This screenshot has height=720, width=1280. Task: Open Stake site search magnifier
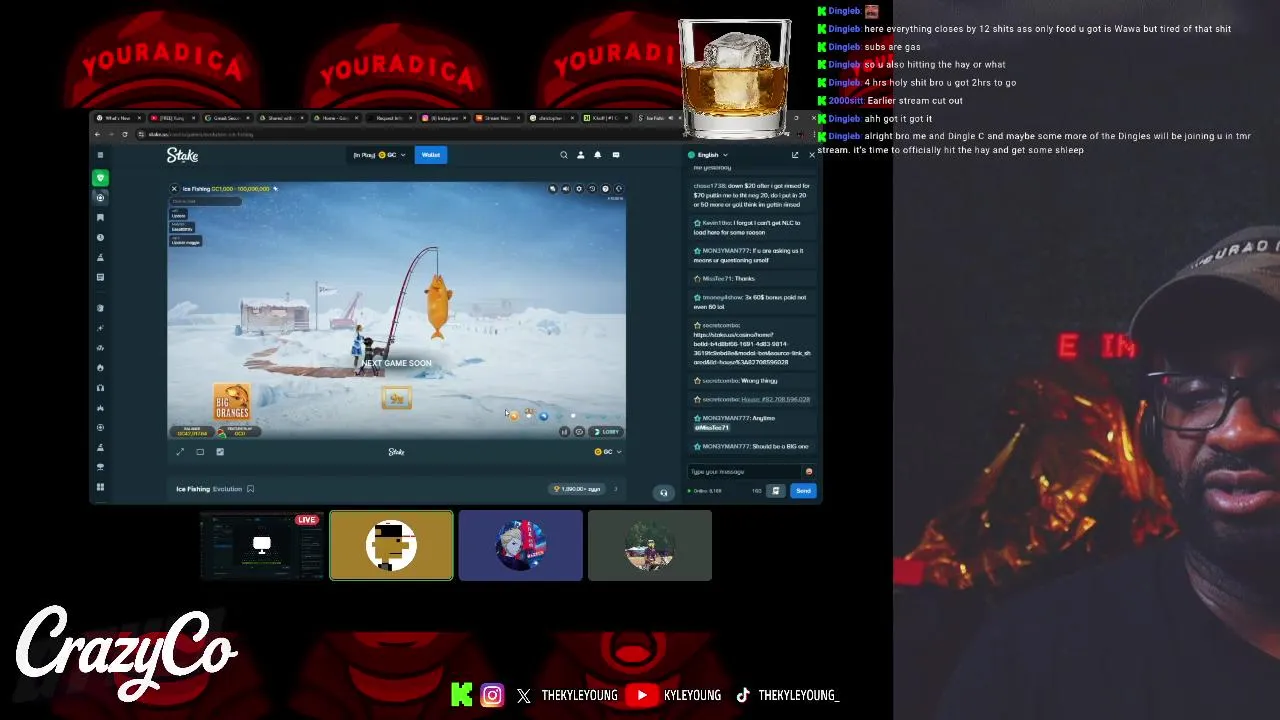click(563, 155)
